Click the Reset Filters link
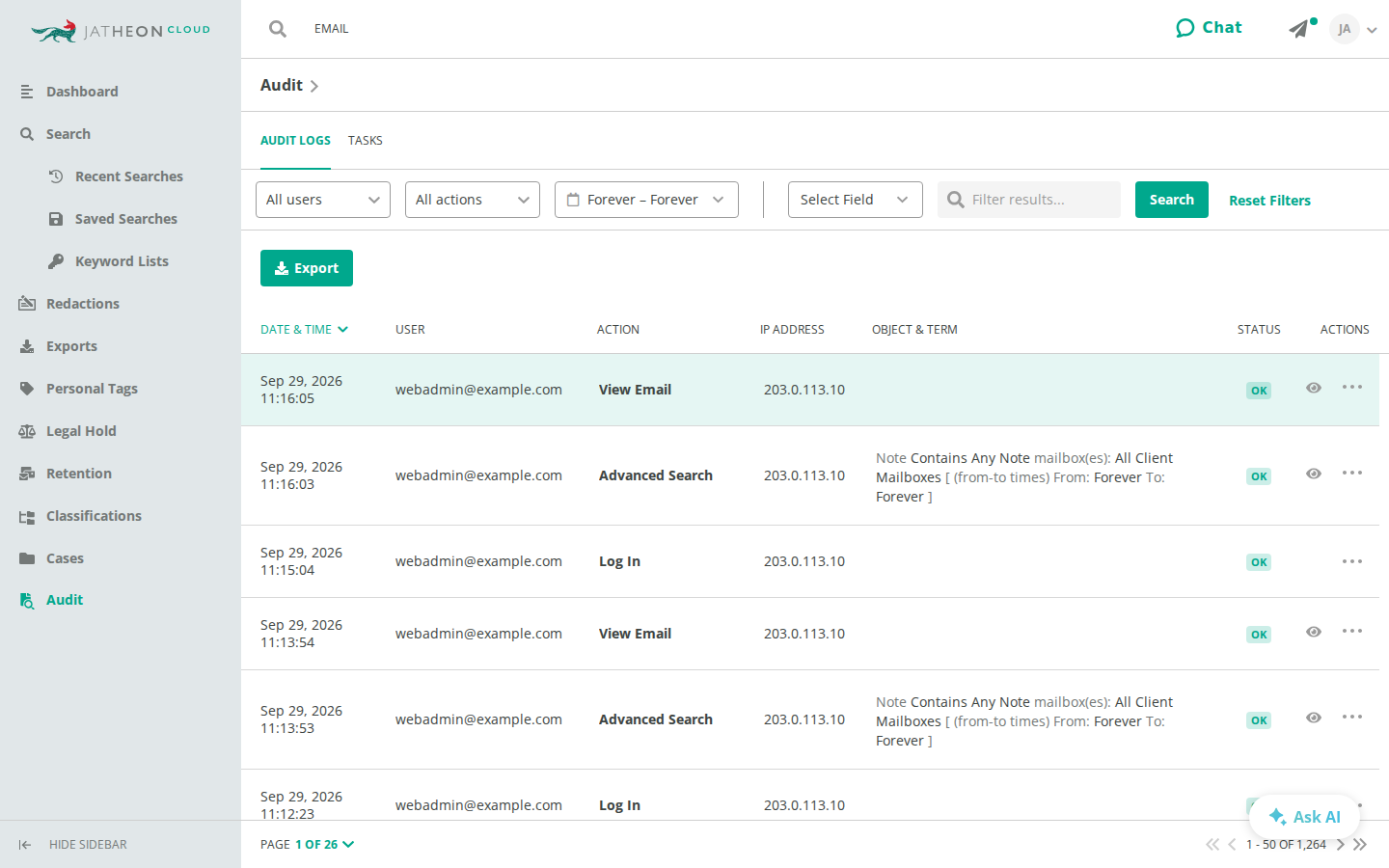 pyautogui.click(x=1269, y=201)
